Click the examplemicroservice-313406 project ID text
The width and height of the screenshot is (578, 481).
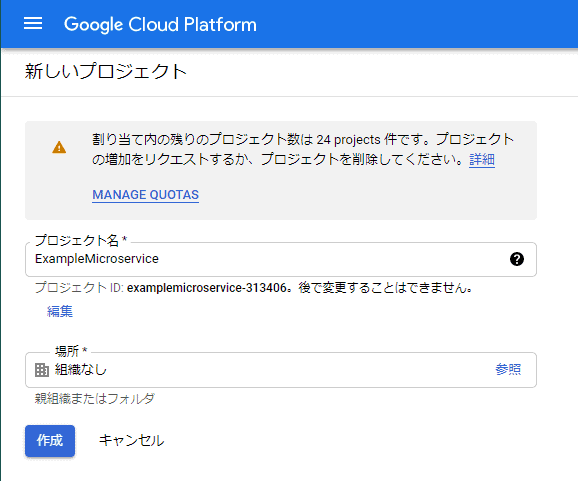[207, 288]
